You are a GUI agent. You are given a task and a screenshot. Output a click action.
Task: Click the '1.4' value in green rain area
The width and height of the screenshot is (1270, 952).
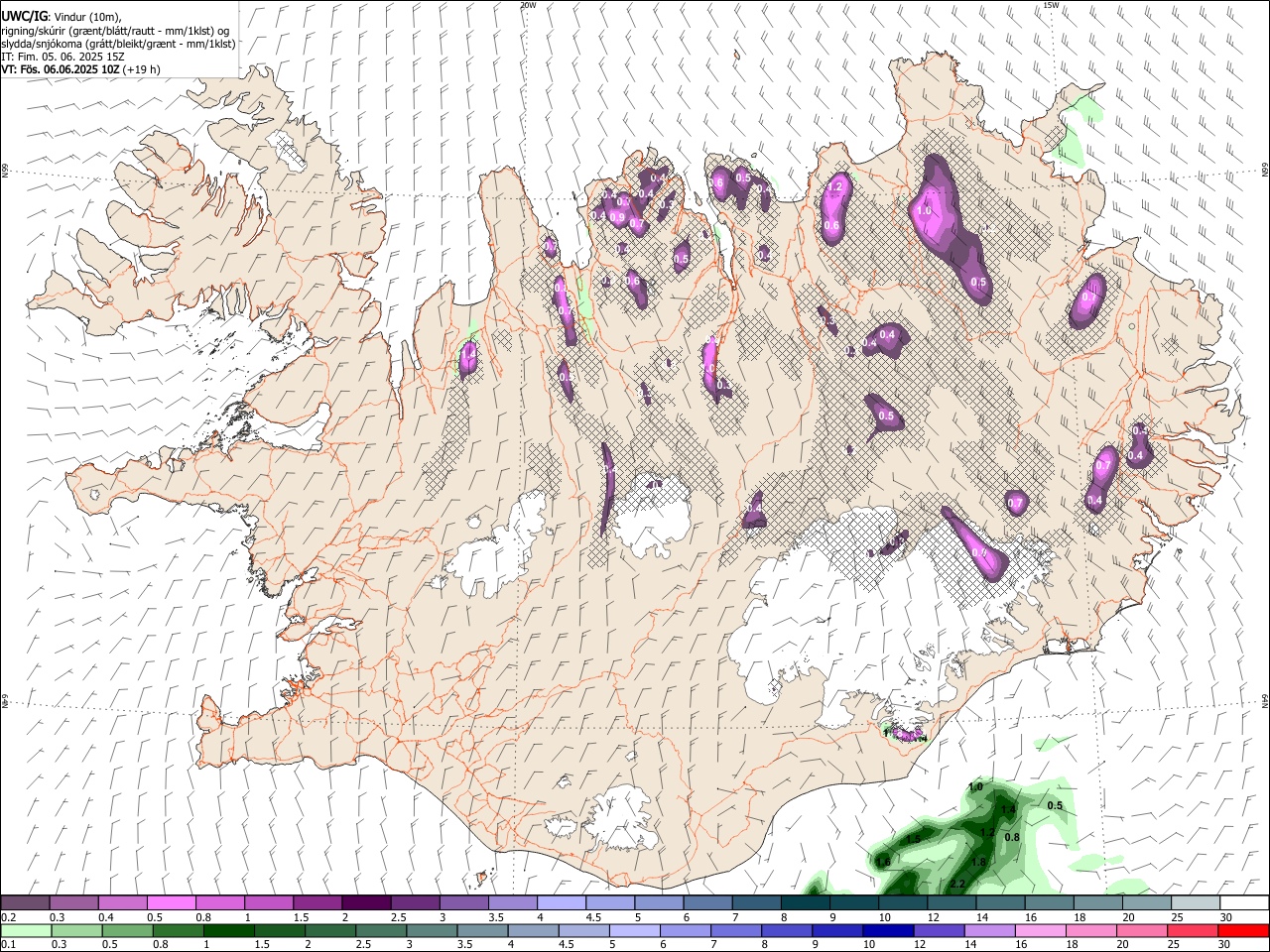tap(1008, 810)
